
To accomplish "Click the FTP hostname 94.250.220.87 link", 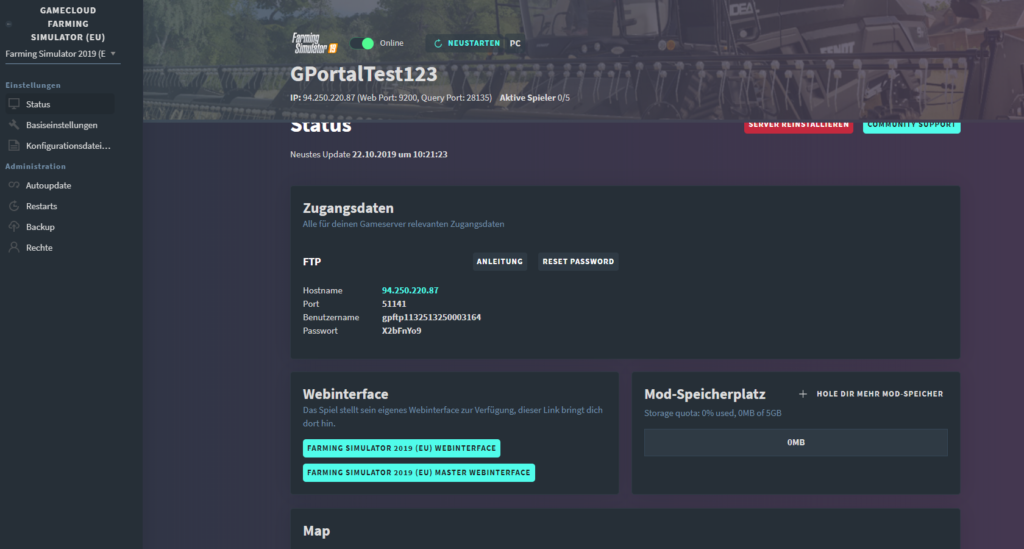I will point(410,290).
